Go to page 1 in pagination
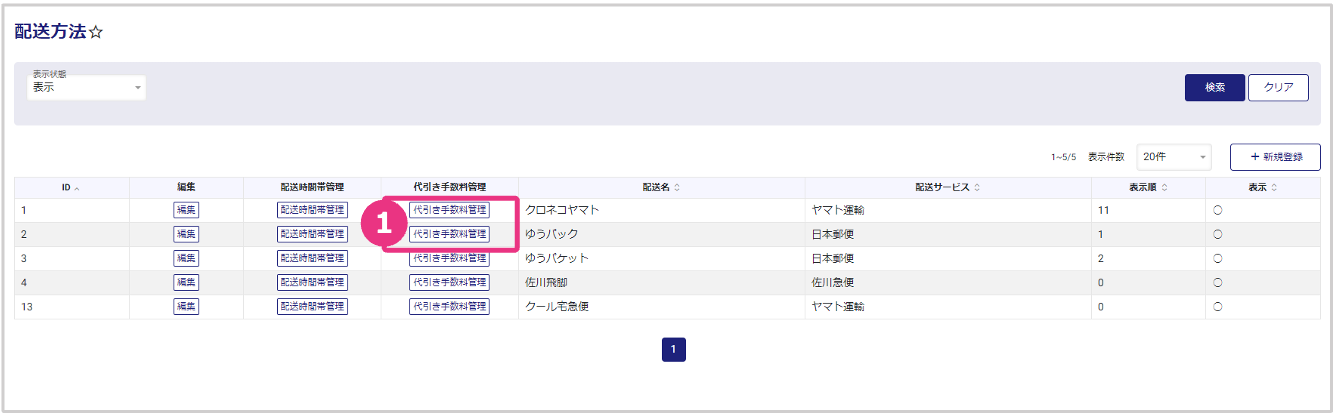 tap(673, 350)
